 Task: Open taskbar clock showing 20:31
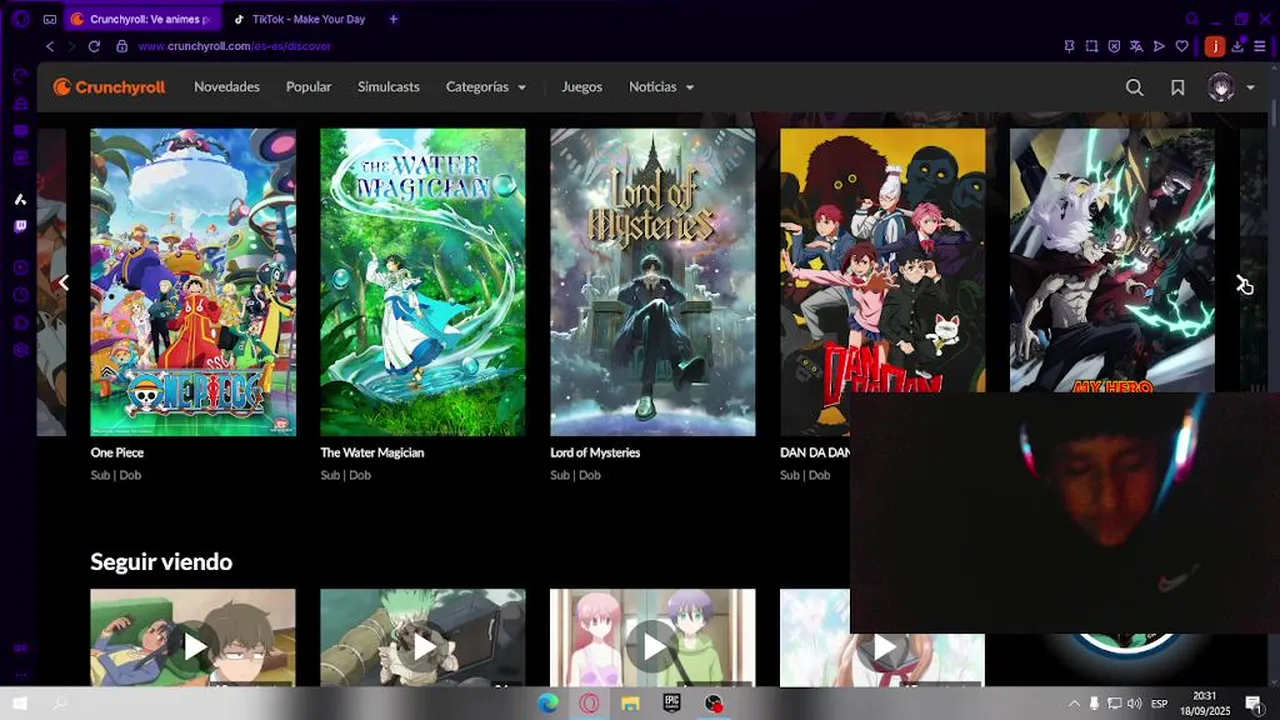(x=1204, y=704)
